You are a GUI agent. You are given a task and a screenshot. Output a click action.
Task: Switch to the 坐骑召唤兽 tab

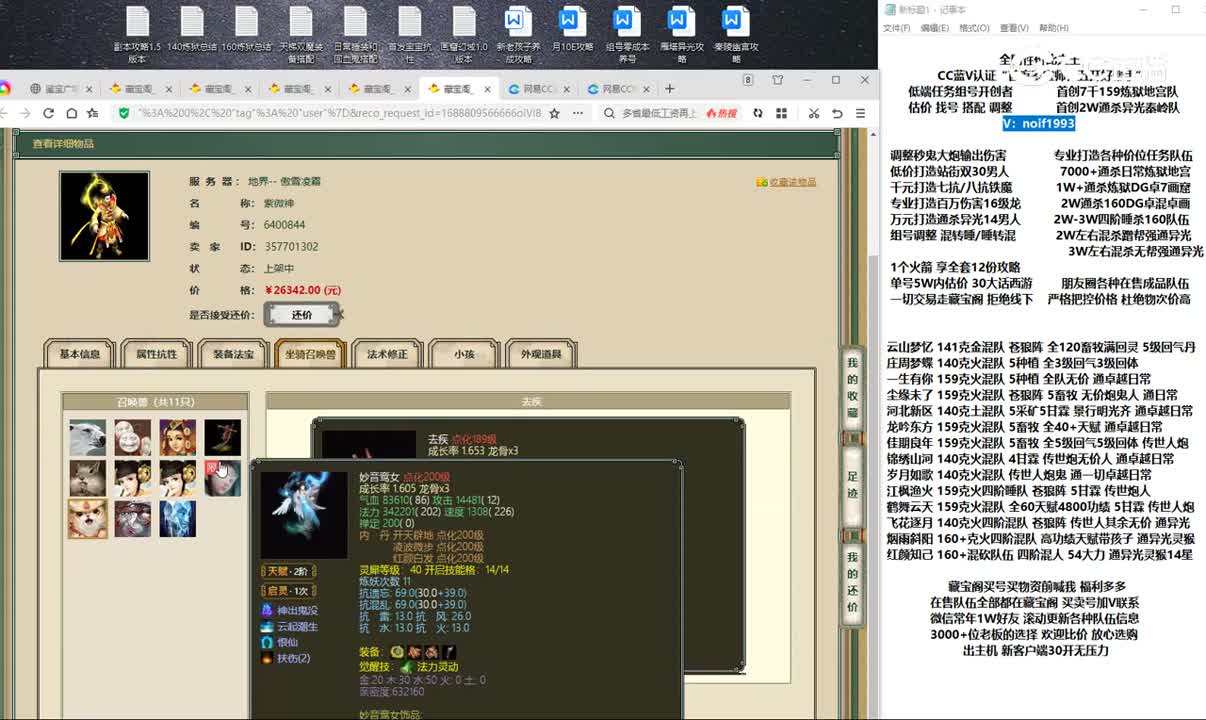click(310, 354)
